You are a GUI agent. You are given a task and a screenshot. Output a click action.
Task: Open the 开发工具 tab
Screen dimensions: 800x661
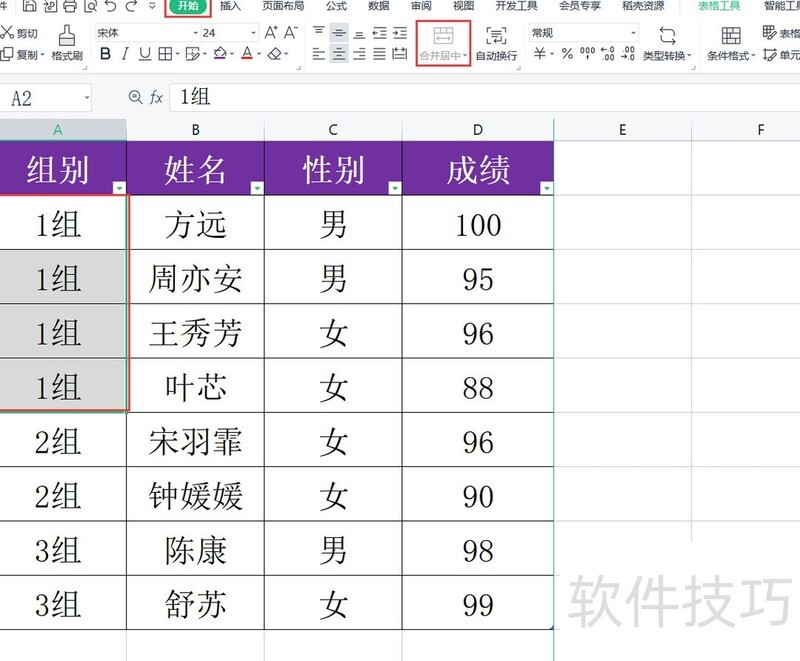coord(516,6)
